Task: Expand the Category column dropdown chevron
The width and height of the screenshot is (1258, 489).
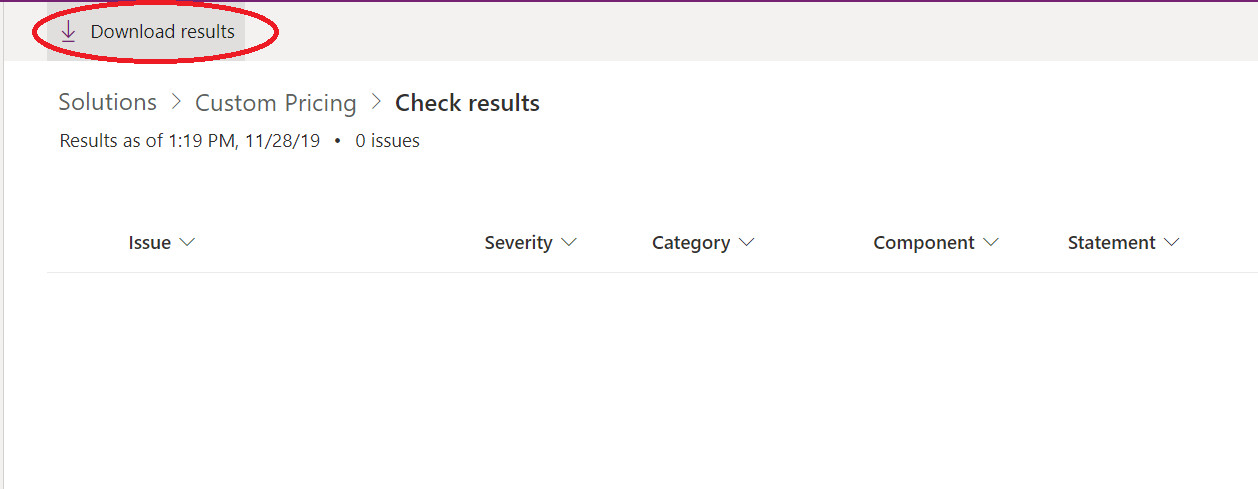Action: 746,242
